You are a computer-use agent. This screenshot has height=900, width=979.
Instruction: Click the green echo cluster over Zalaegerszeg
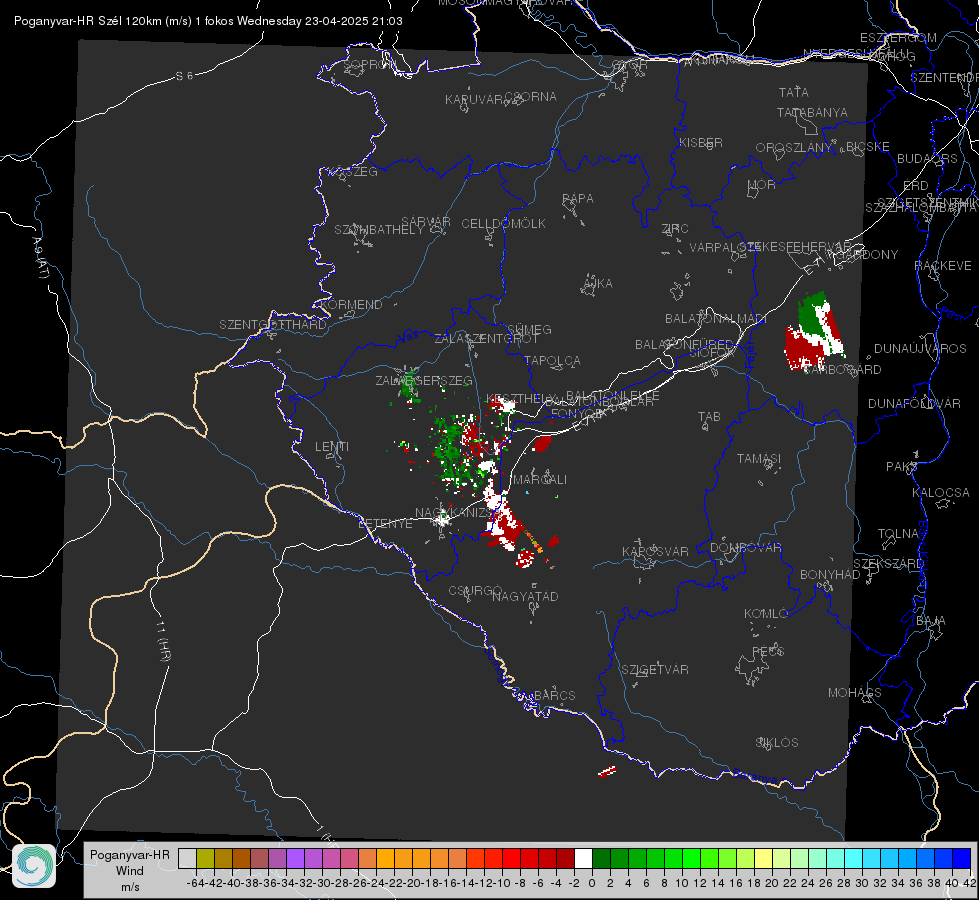click(410, 385)
